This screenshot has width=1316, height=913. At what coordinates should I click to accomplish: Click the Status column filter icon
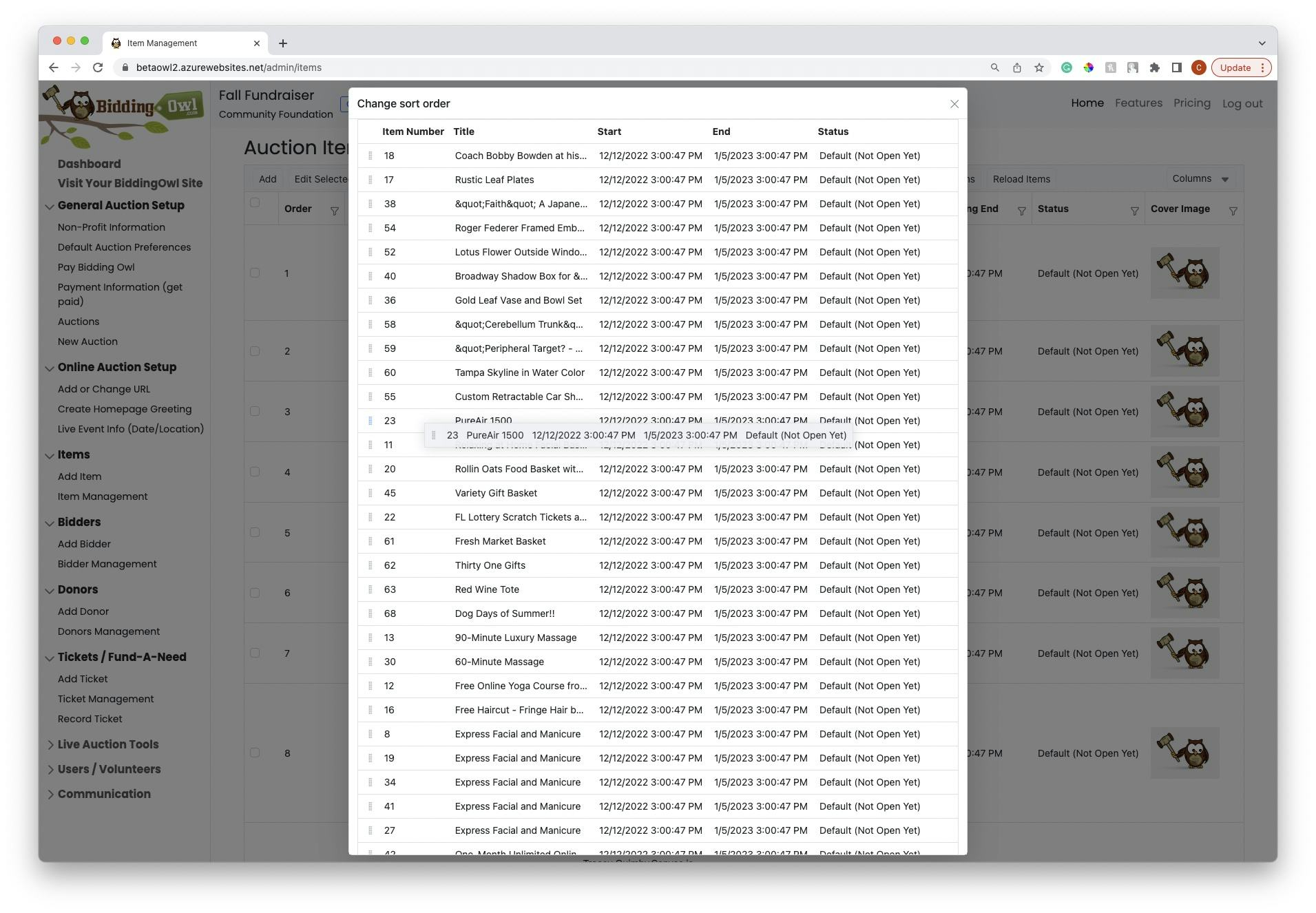pyautogui.click(x=1134, y=211)
